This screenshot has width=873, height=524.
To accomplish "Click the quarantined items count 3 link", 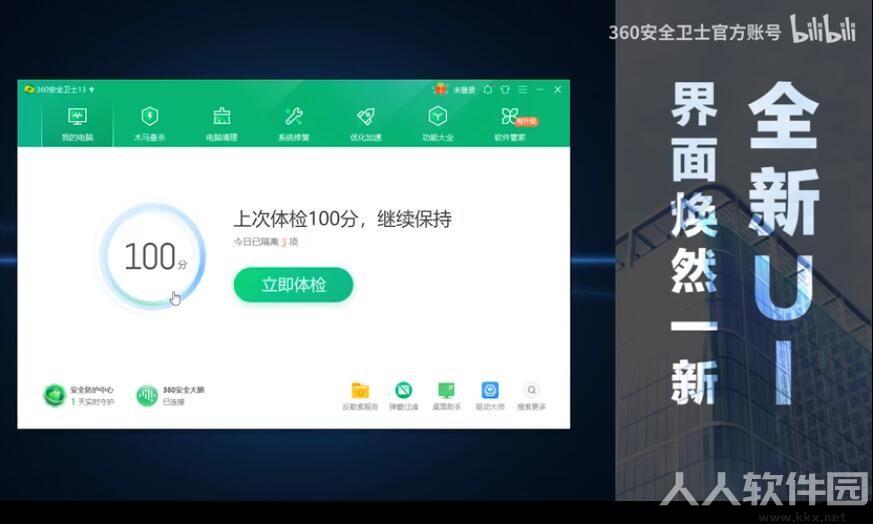I will coord(284,242).
